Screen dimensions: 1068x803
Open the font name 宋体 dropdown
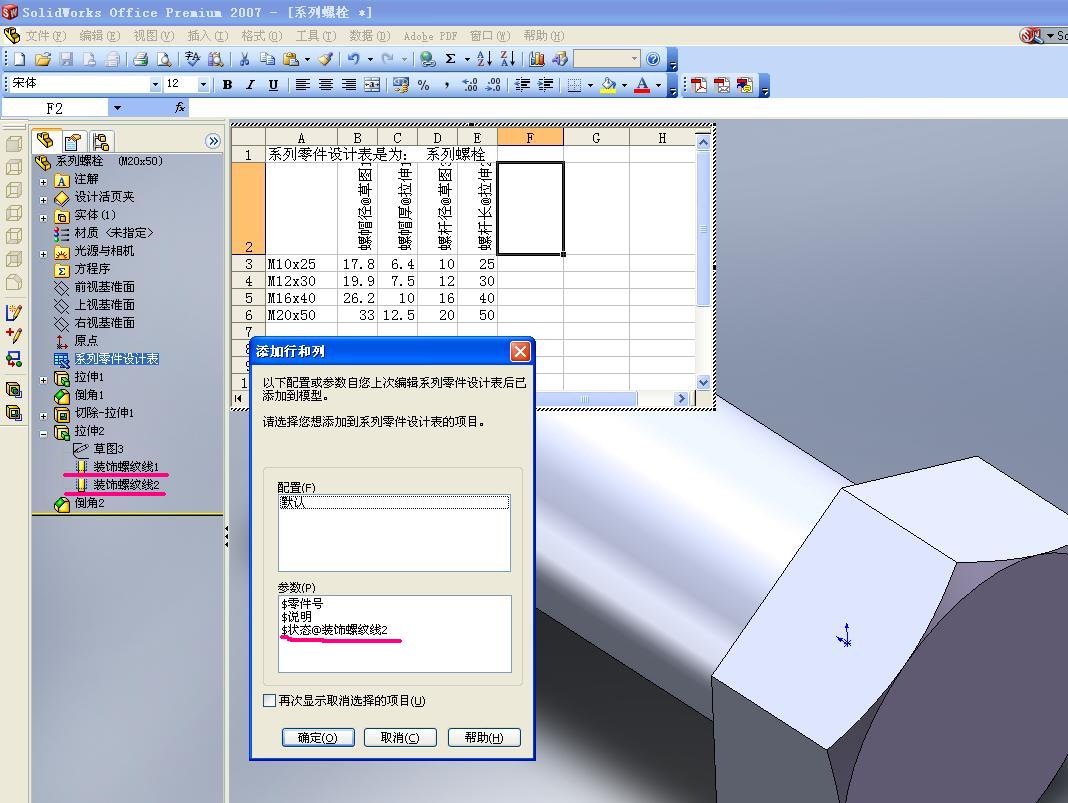coord(155,84)
